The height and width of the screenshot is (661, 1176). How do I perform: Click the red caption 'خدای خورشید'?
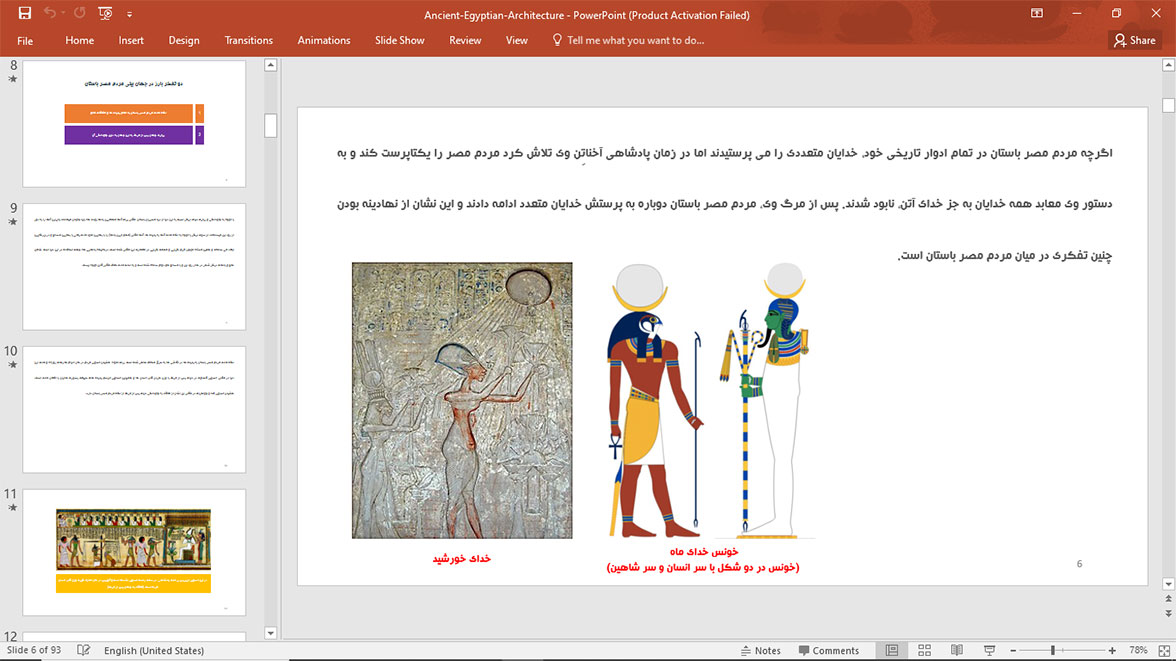[461, 559]
